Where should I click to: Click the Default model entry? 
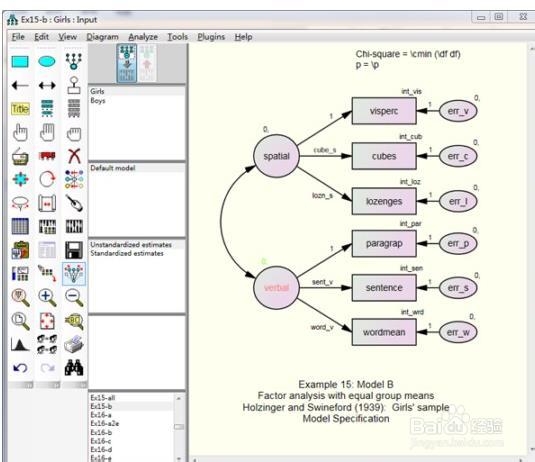point(113,168)
